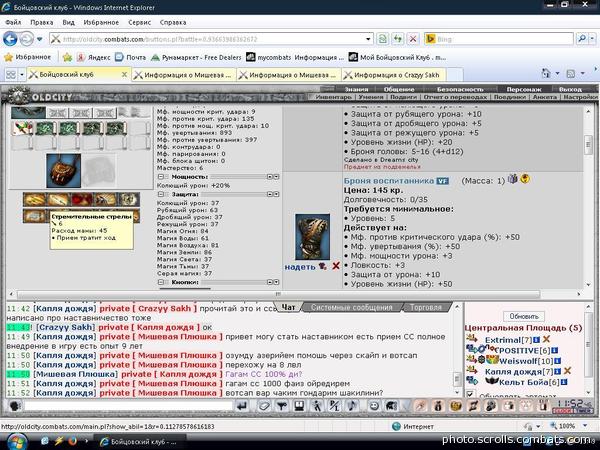The image size is (600, 450).
Task: Collapse the Защита section
Action: (x=161, y=194)
